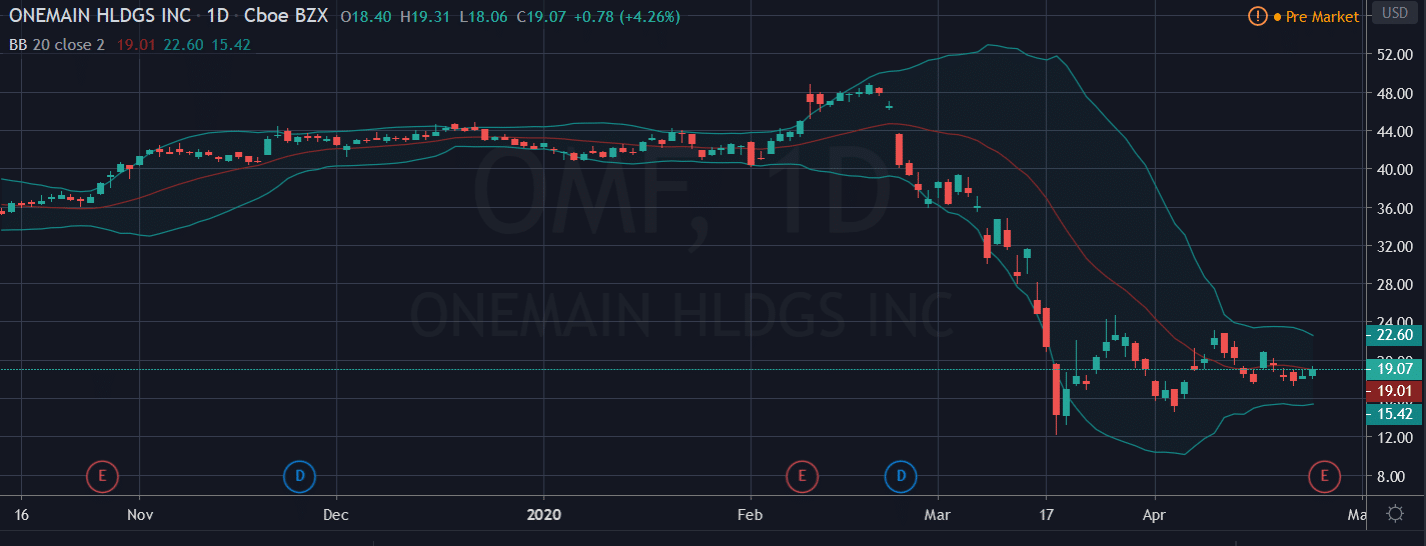Click the red 19.01 basis value in legend
Image resolution: width=1426 pixels, height=546 pixels.
[x=137, y=45]
